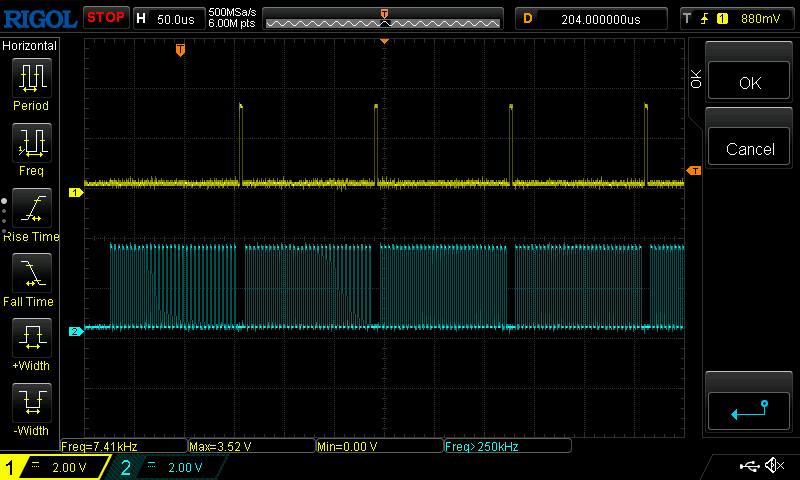Click the blue back arrow button
800x480 pixels.
click(x=749, y=411)
